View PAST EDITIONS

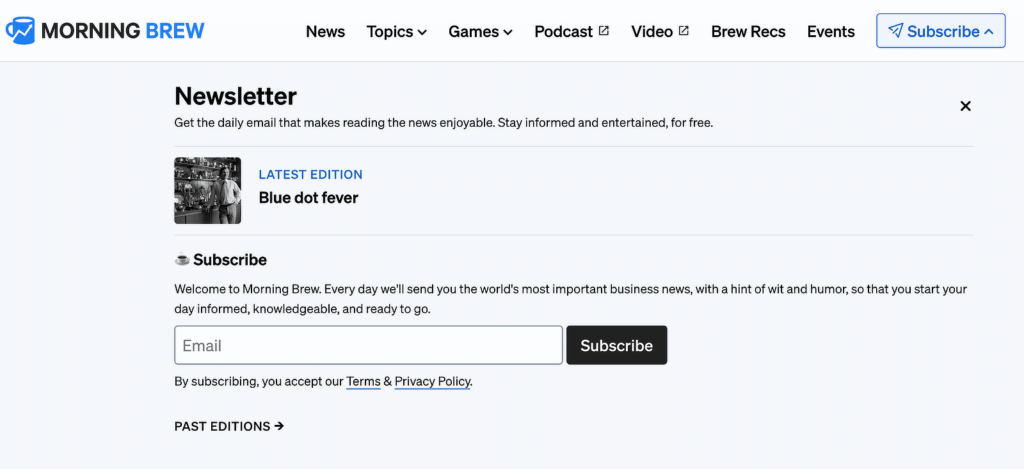coord(229,427)
